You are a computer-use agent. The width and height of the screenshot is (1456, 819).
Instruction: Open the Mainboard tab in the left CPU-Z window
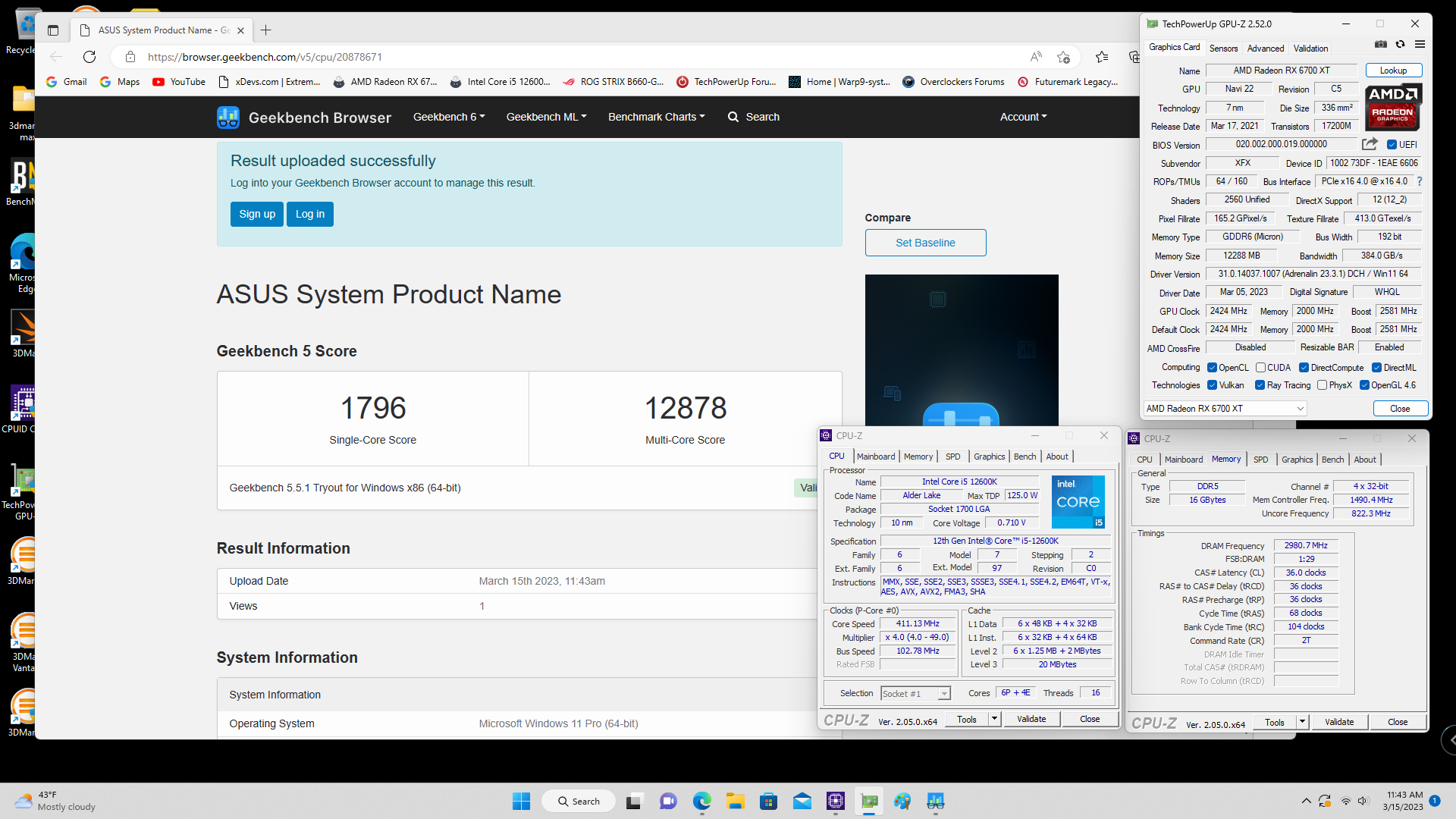[876, 457]
